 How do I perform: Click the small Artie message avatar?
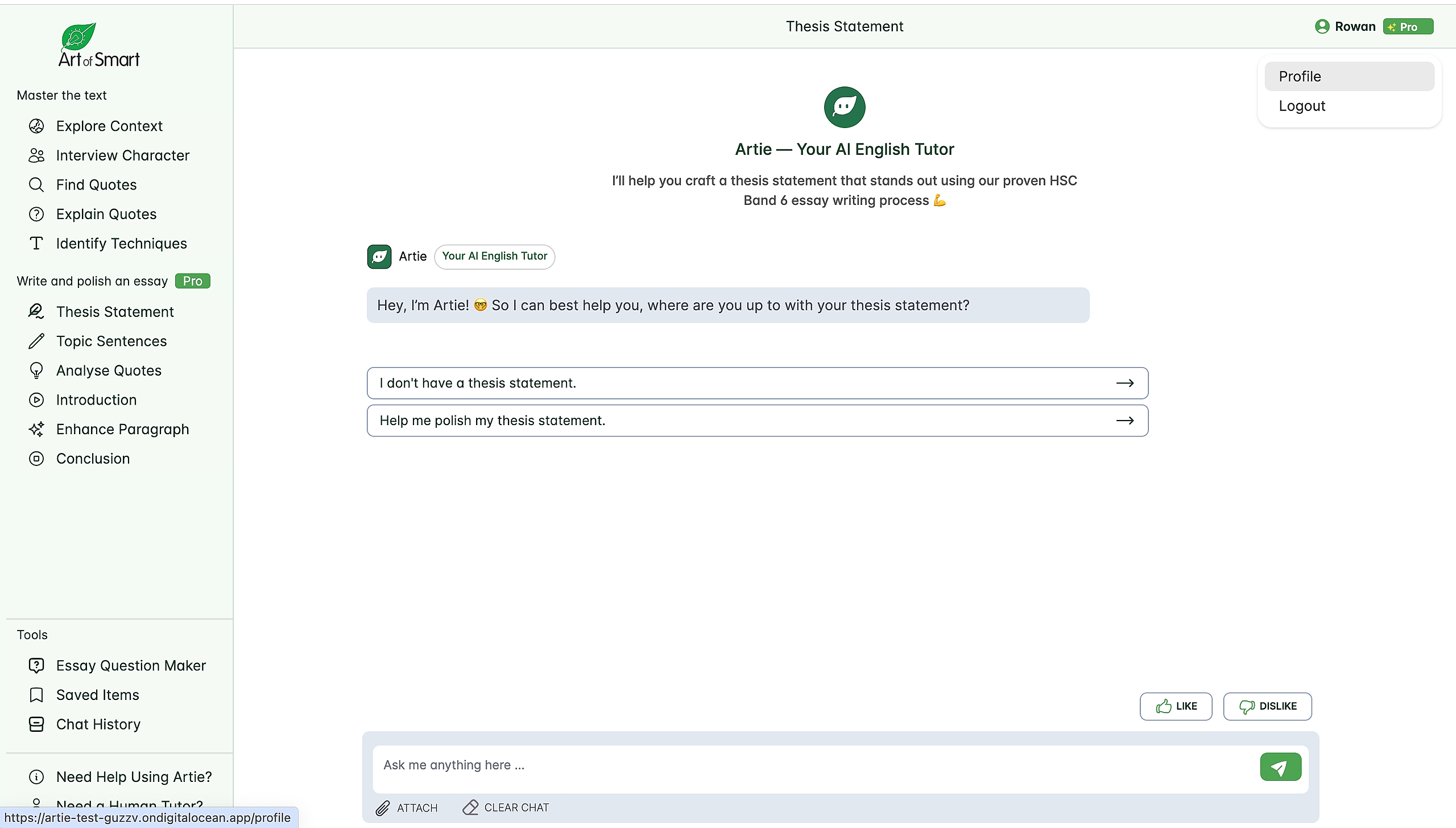pyautogui.click(x=379, y=257)
